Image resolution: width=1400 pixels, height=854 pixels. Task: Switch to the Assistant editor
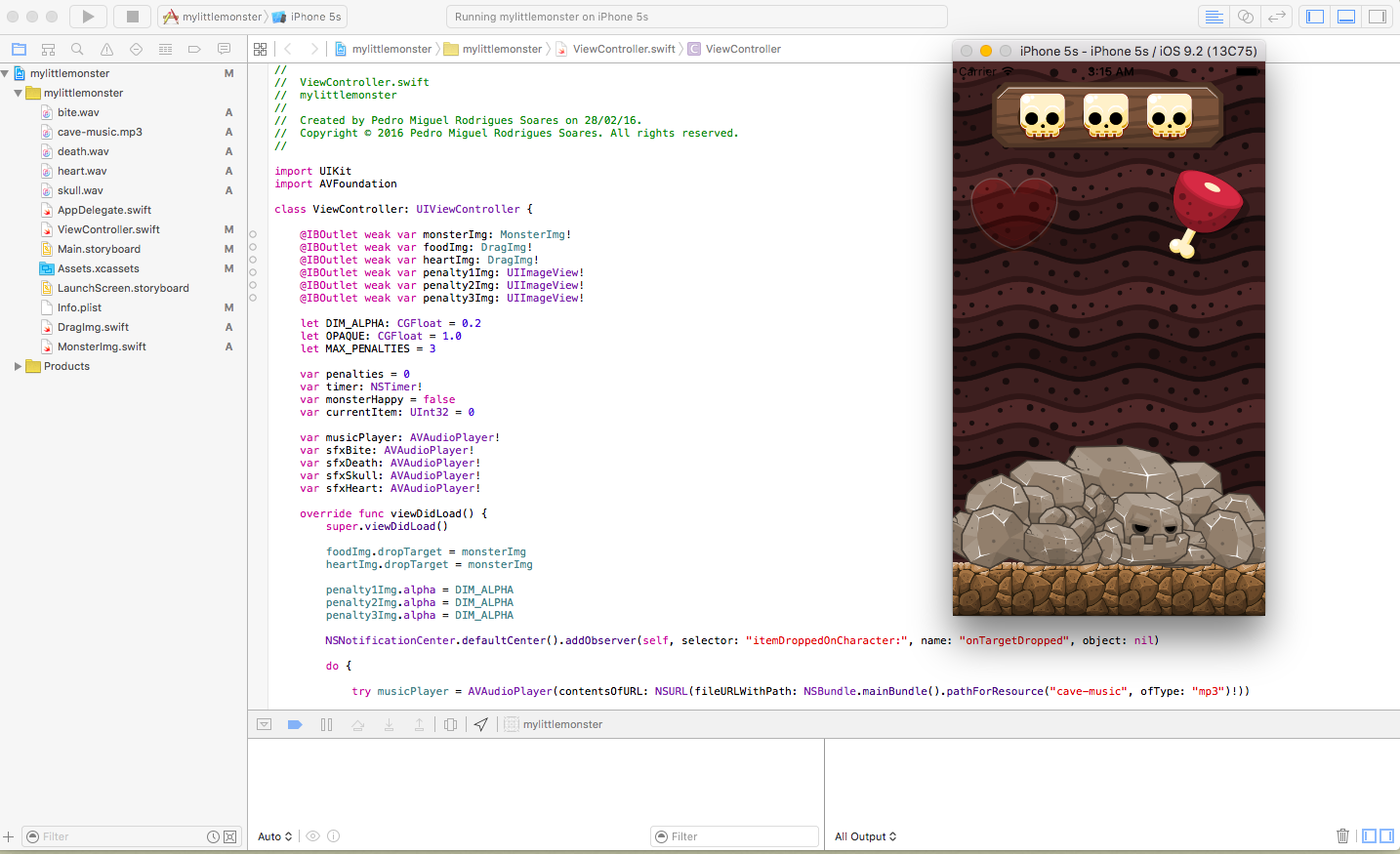coord(1245,17)
